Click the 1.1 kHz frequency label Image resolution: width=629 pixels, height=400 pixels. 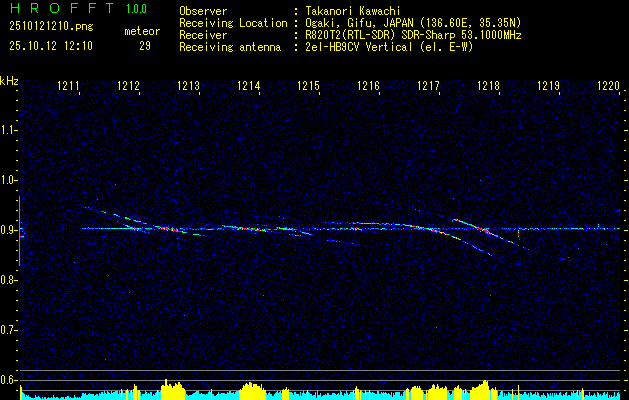click(x=8, y=130)
